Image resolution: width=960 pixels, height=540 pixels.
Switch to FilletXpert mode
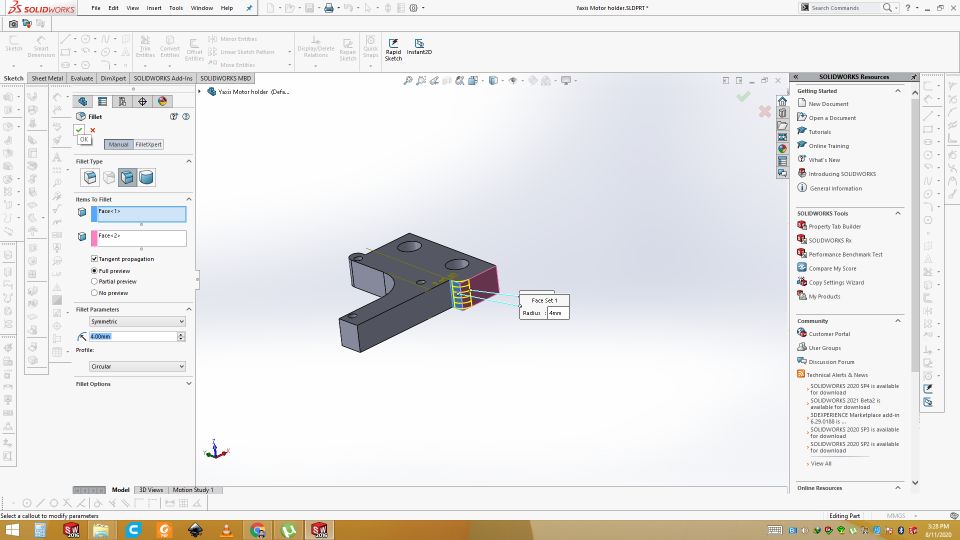149,144
